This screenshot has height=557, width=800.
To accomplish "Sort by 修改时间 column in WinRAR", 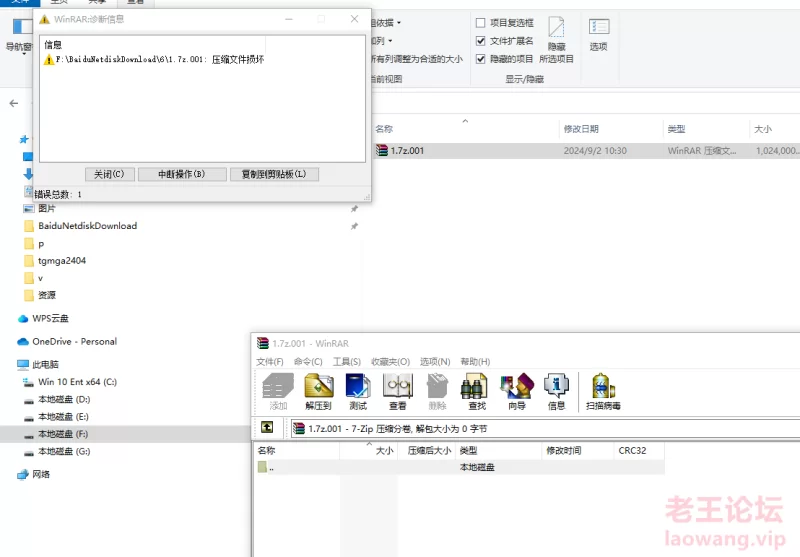I will [x=564, y=450].
